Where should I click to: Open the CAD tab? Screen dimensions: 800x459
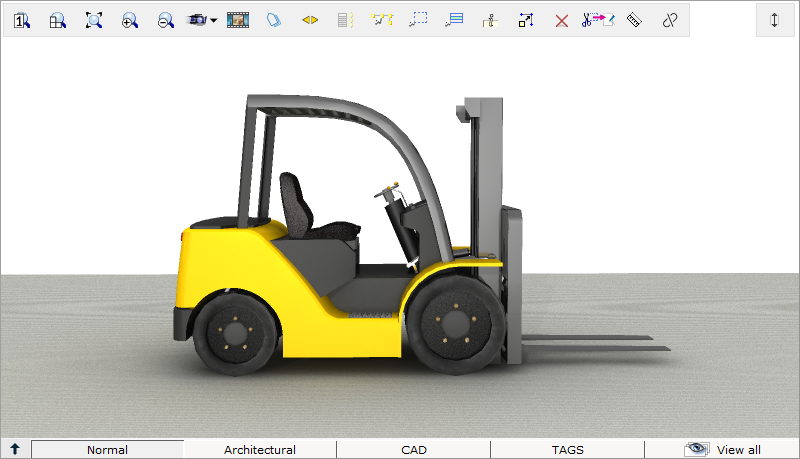414,450
